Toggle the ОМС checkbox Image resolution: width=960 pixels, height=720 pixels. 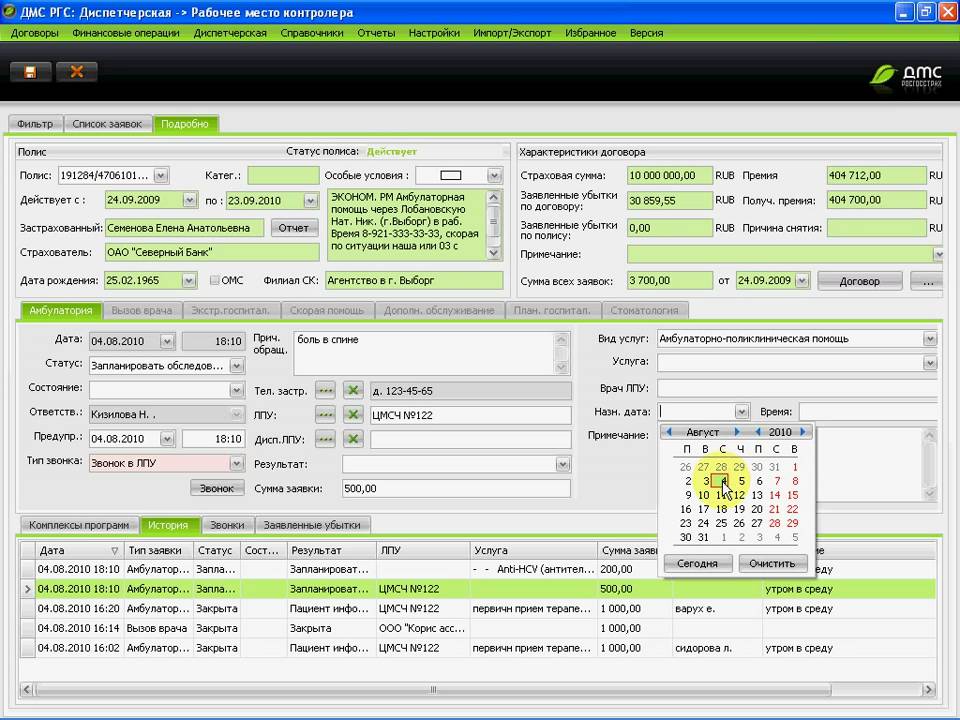click(x=214, y=280)
